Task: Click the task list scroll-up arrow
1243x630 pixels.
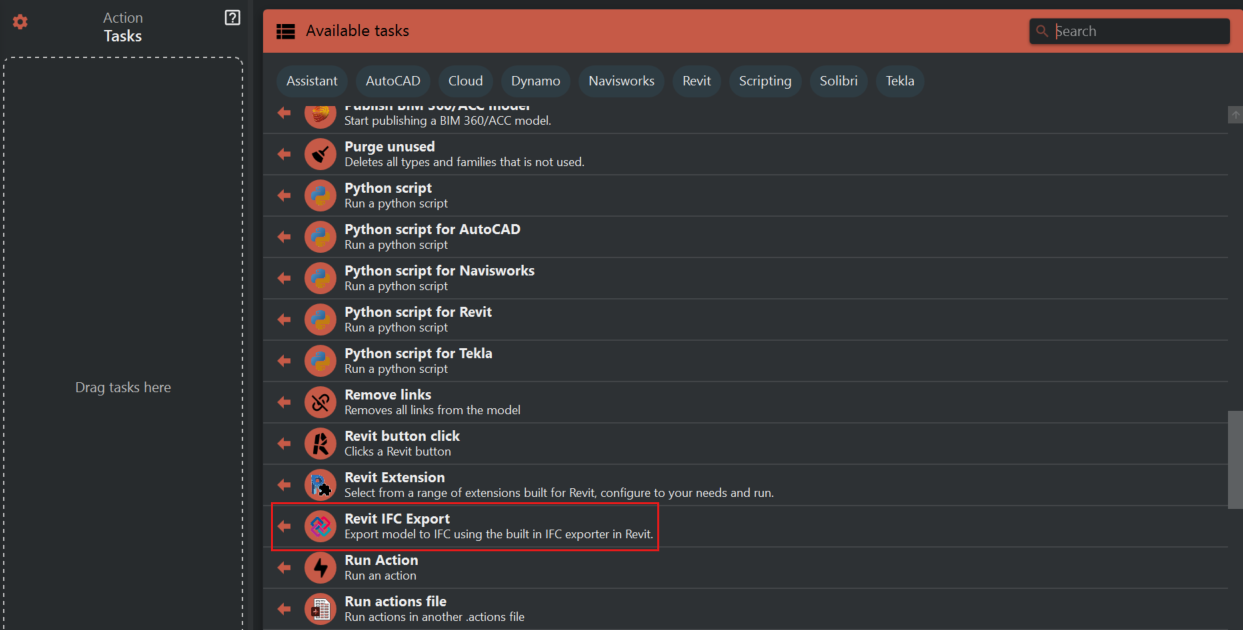Action: tap(1235, 115)
